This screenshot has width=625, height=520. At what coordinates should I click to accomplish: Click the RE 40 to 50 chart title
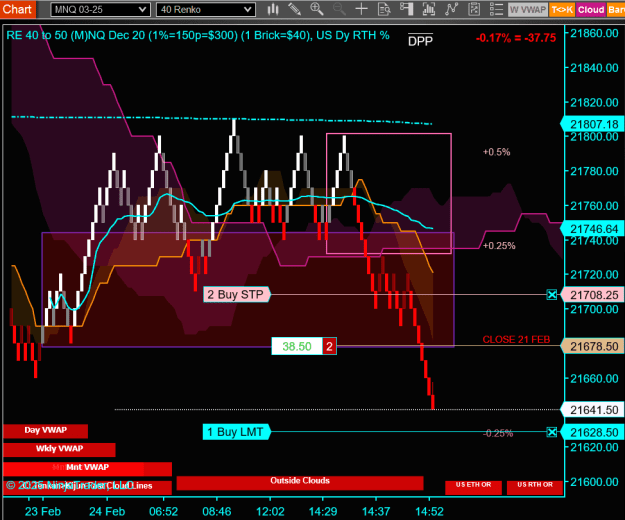[198, 35]
